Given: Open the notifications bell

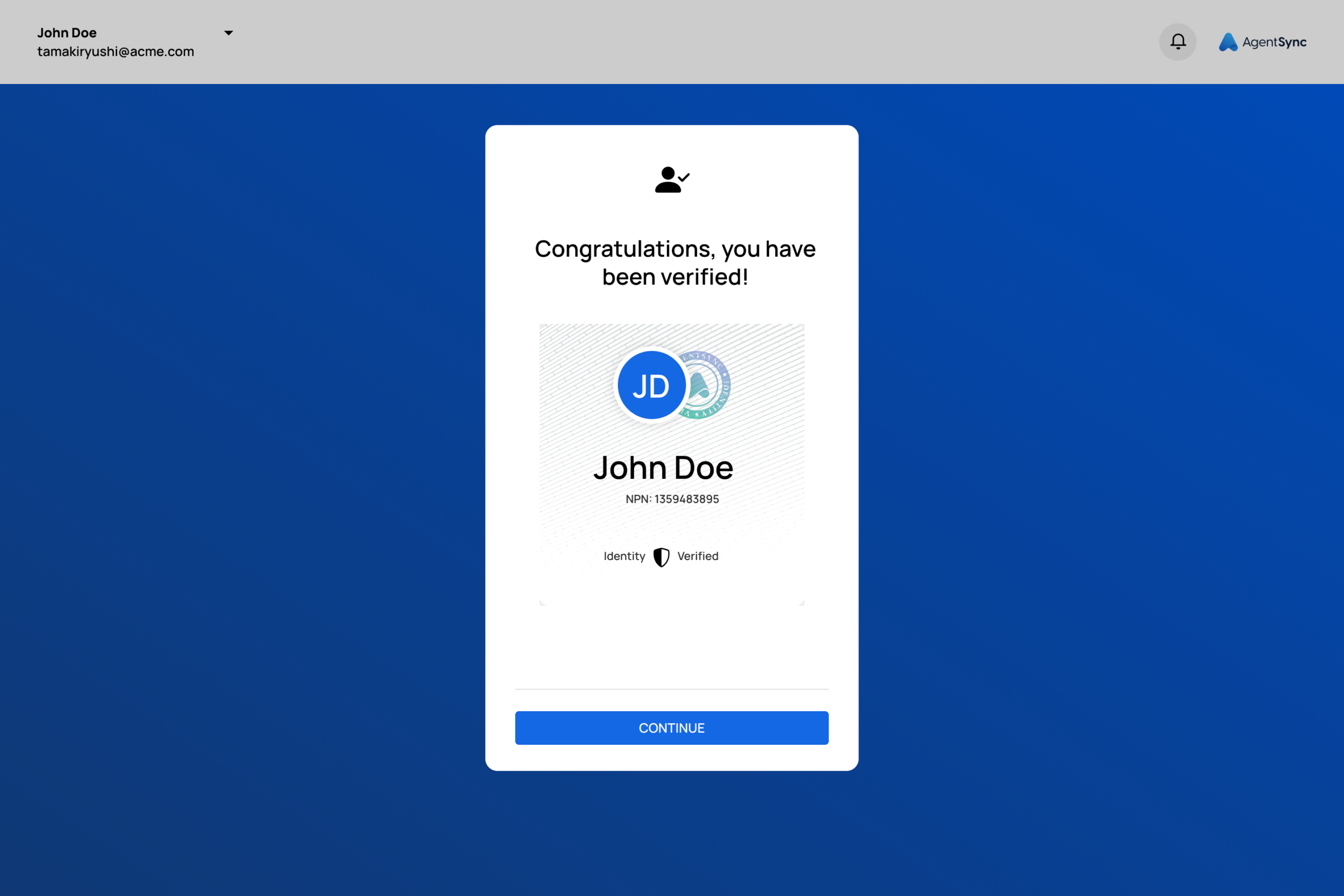Looking at the screenshot, I should pyautogui.click(x=1177, y=41).
